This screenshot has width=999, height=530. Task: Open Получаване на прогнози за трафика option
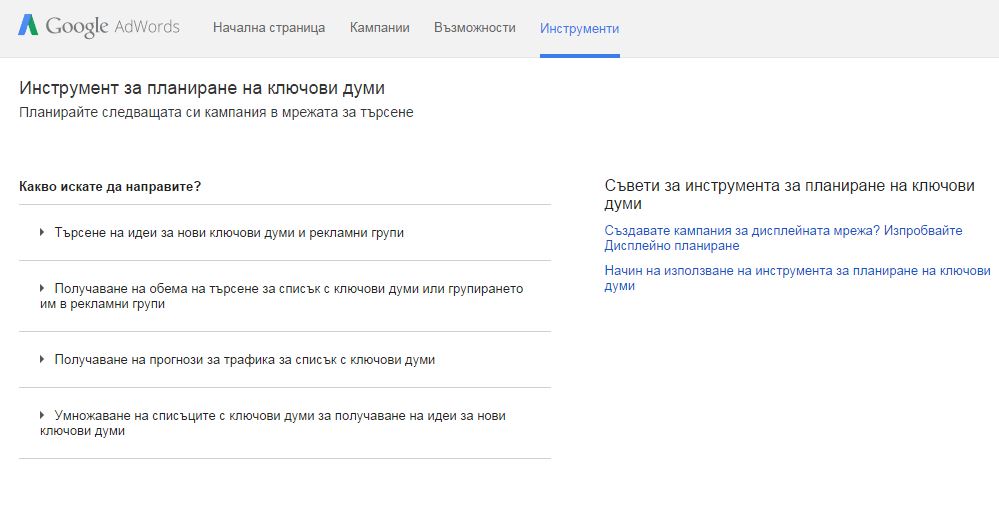245,359
